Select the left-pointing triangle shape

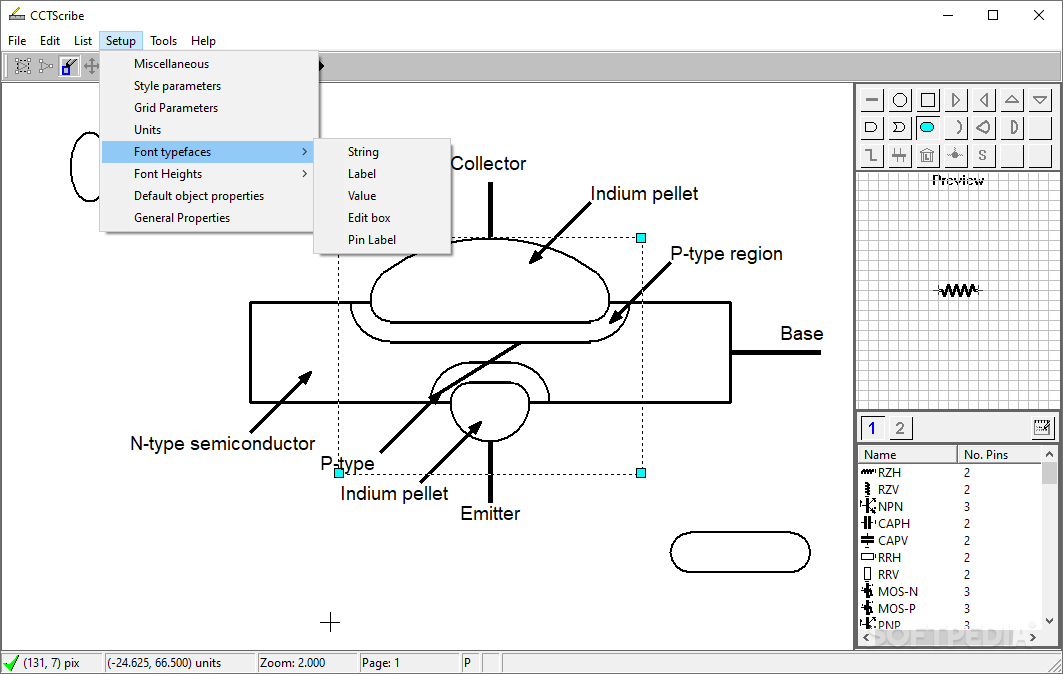pyautogui.click(x=984, y=100)
